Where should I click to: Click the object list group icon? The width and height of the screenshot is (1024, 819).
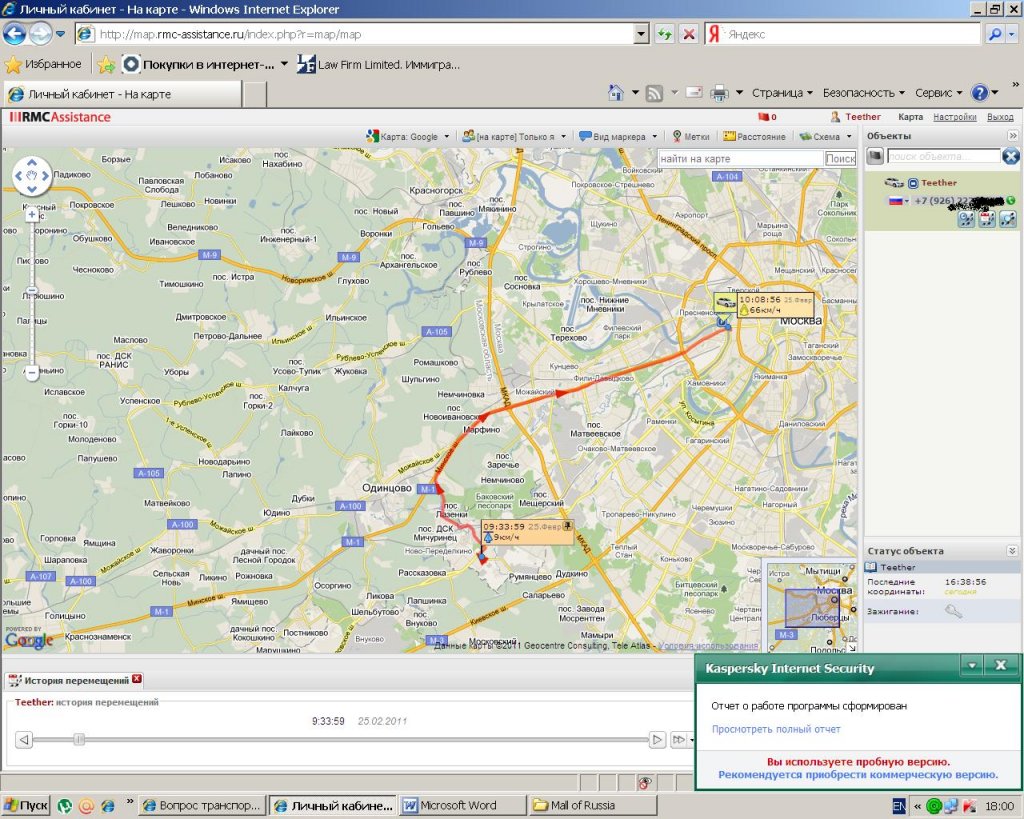pos(875,156)
